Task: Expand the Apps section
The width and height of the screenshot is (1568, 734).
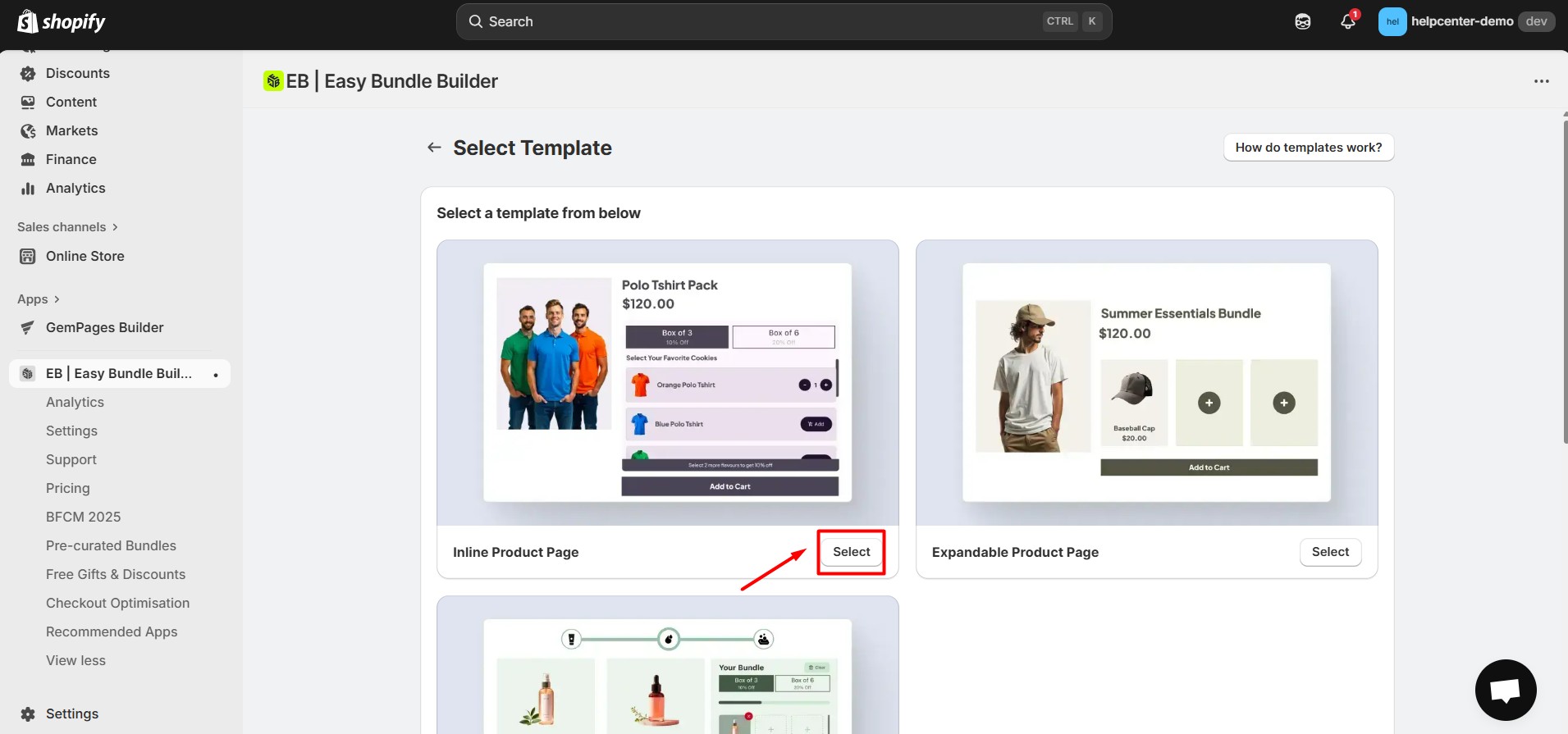Action: (39, 299)
